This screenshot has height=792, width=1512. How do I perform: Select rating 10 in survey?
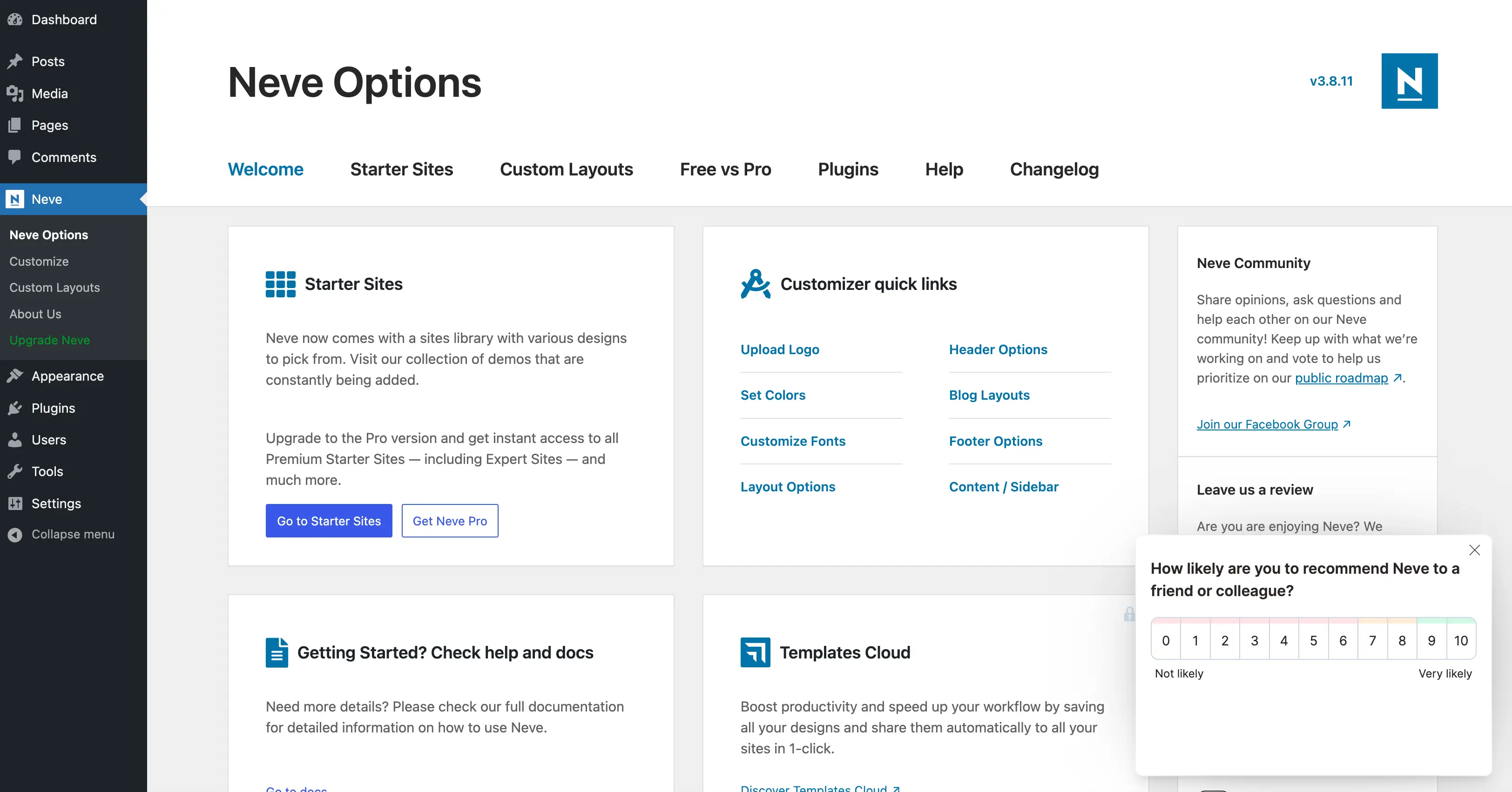1461,641
